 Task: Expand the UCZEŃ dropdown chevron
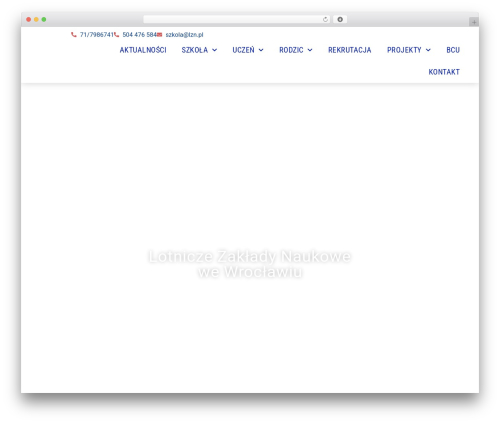pyautogui.click(x=261, y=50)
